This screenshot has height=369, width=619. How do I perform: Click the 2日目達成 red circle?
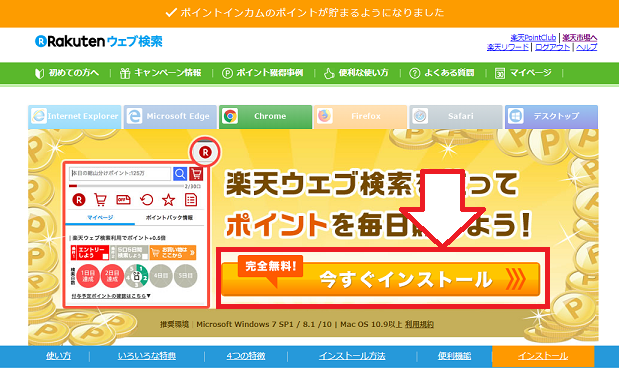pyautogui.click(x=112, y=276)
